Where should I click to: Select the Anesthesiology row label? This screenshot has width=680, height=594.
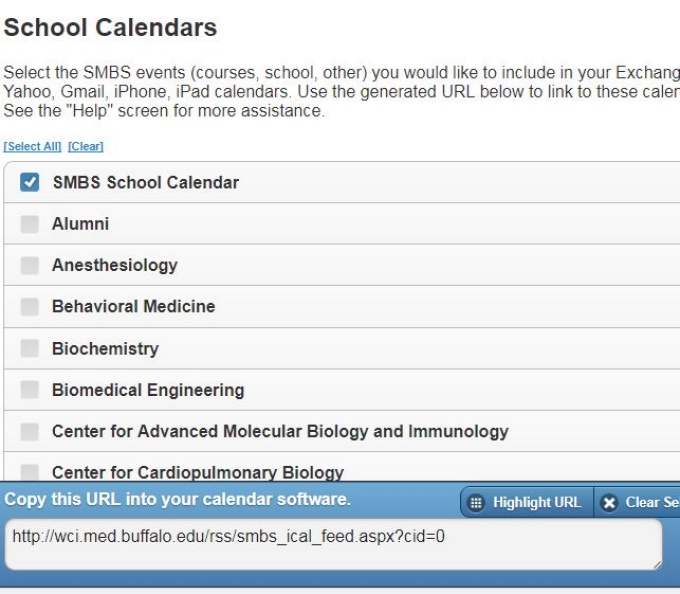(x=115, y=265)
